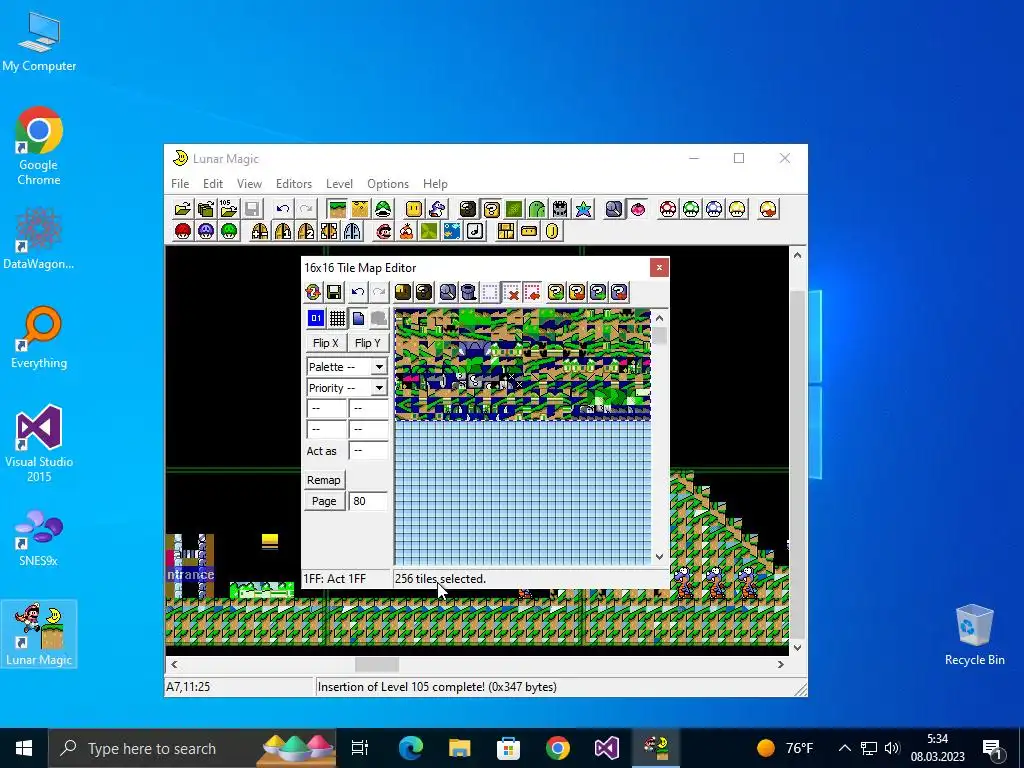The height and width of the screenshot is (768, 1024).
Task: Click the level view horizontal scrollbar right arrow
Action: pyautogui.click(x=780, y=664)
